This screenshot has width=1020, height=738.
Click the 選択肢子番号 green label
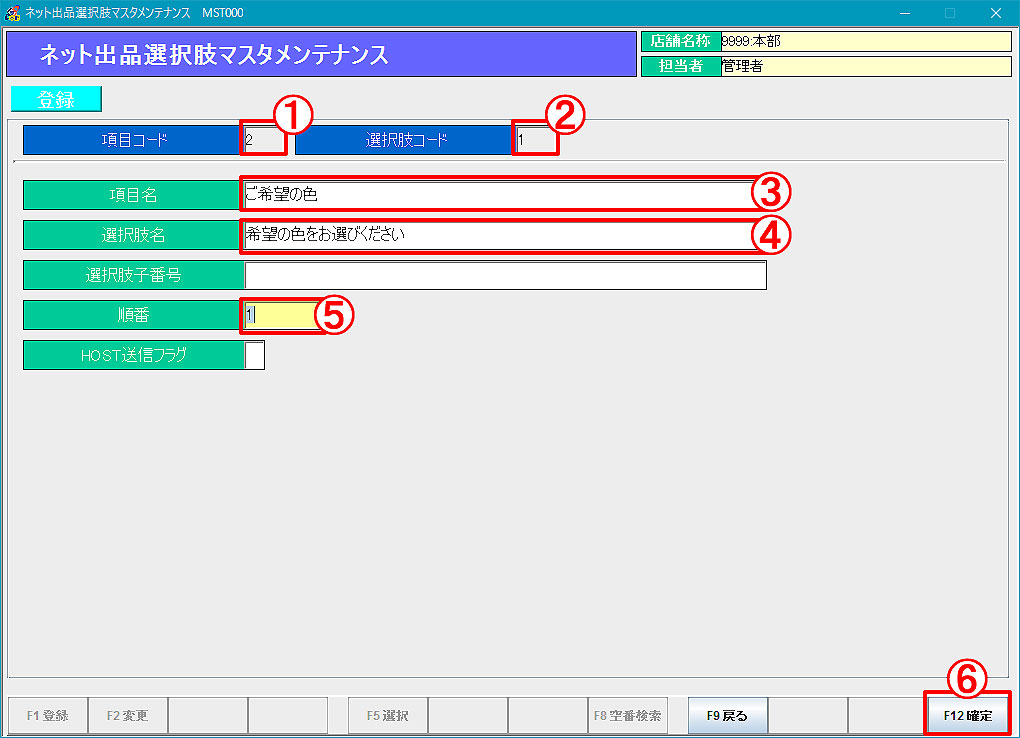[x=133, y=275]
